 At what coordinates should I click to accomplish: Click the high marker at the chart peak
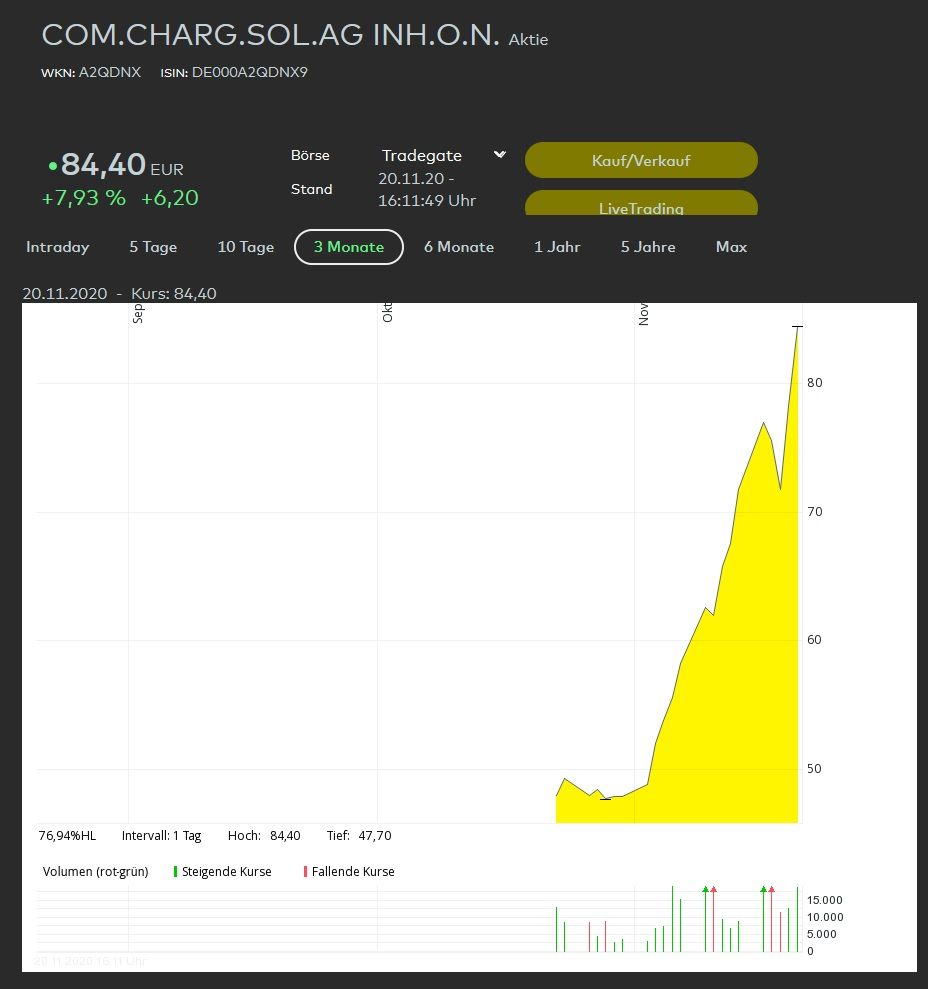click(797, 327)
